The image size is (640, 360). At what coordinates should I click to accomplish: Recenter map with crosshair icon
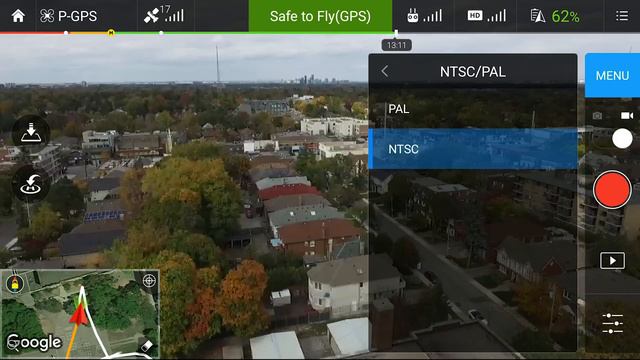point(149,280)
